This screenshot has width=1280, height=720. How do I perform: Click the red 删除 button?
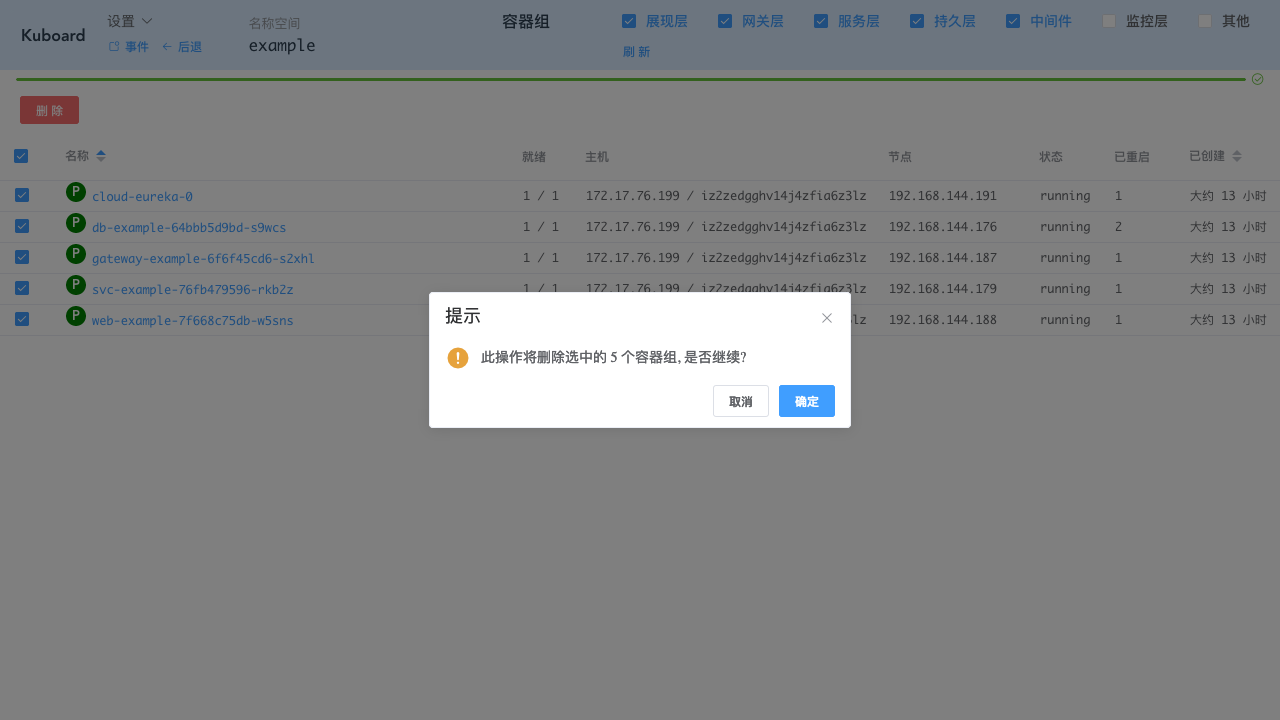point(49,110)
